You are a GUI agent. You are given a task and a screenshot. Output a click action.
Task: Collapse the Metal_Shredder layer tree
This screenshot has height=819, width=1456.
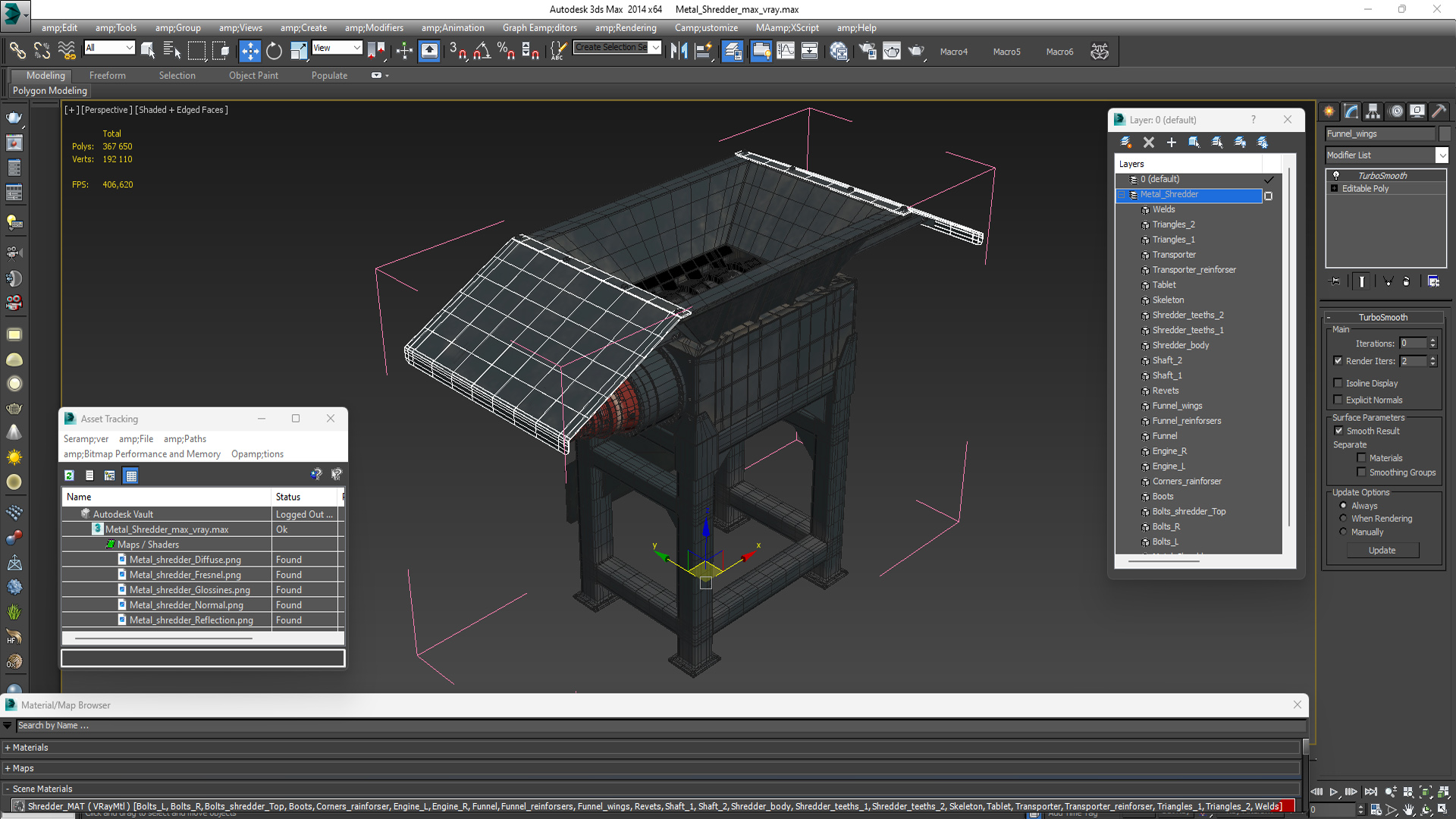[1121, 194]
